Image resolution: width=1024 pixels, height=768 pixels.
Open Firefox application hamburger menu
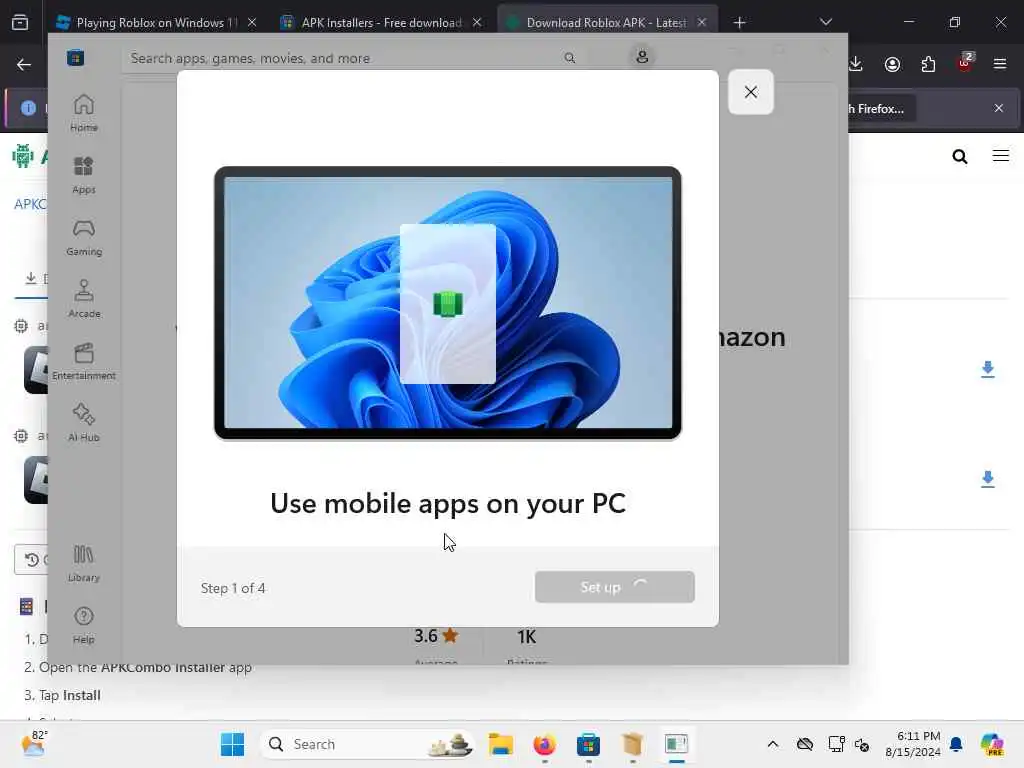tap(1000, 64)
